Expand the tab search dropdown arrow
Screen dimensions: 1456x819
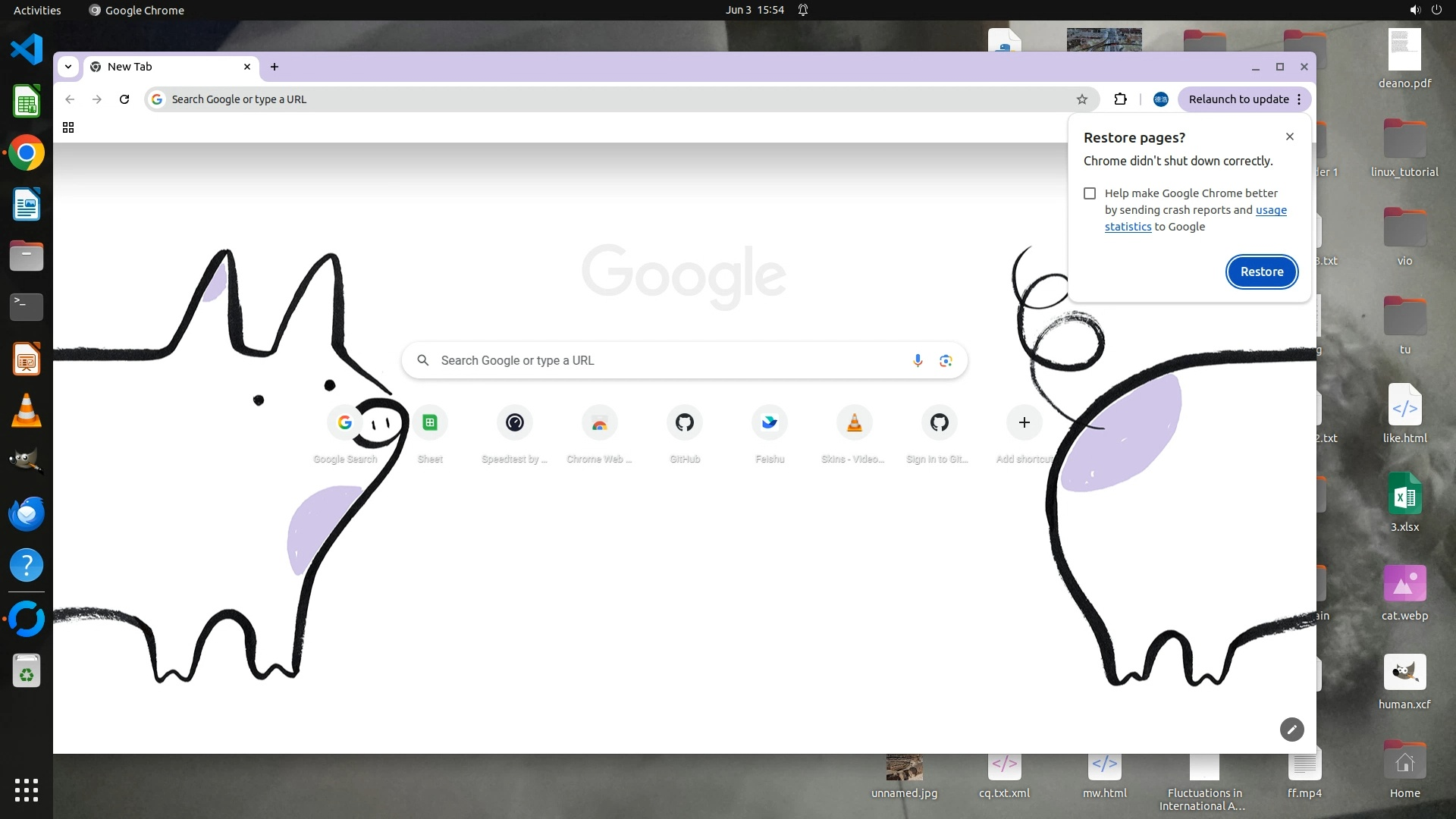point(68,67)
